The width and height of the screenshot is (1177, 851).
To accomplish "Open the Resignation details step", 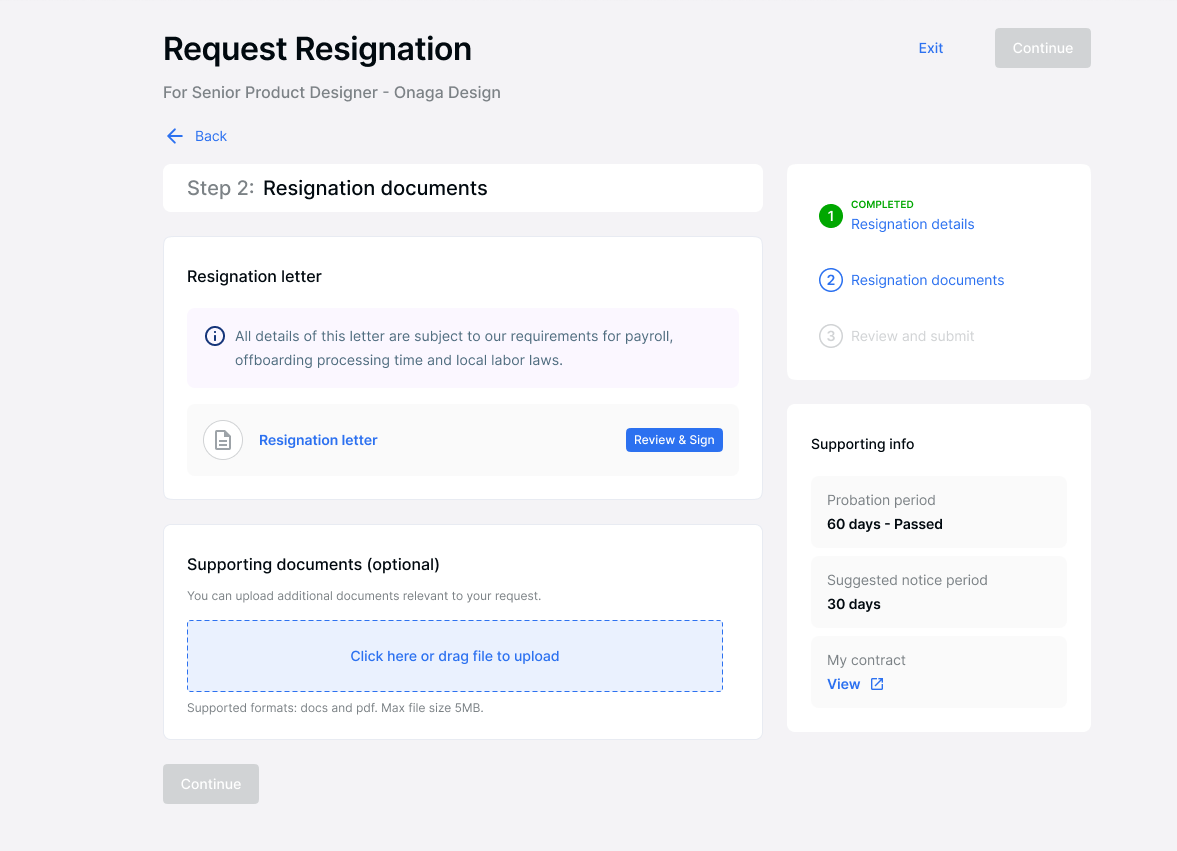I will 912,224.
